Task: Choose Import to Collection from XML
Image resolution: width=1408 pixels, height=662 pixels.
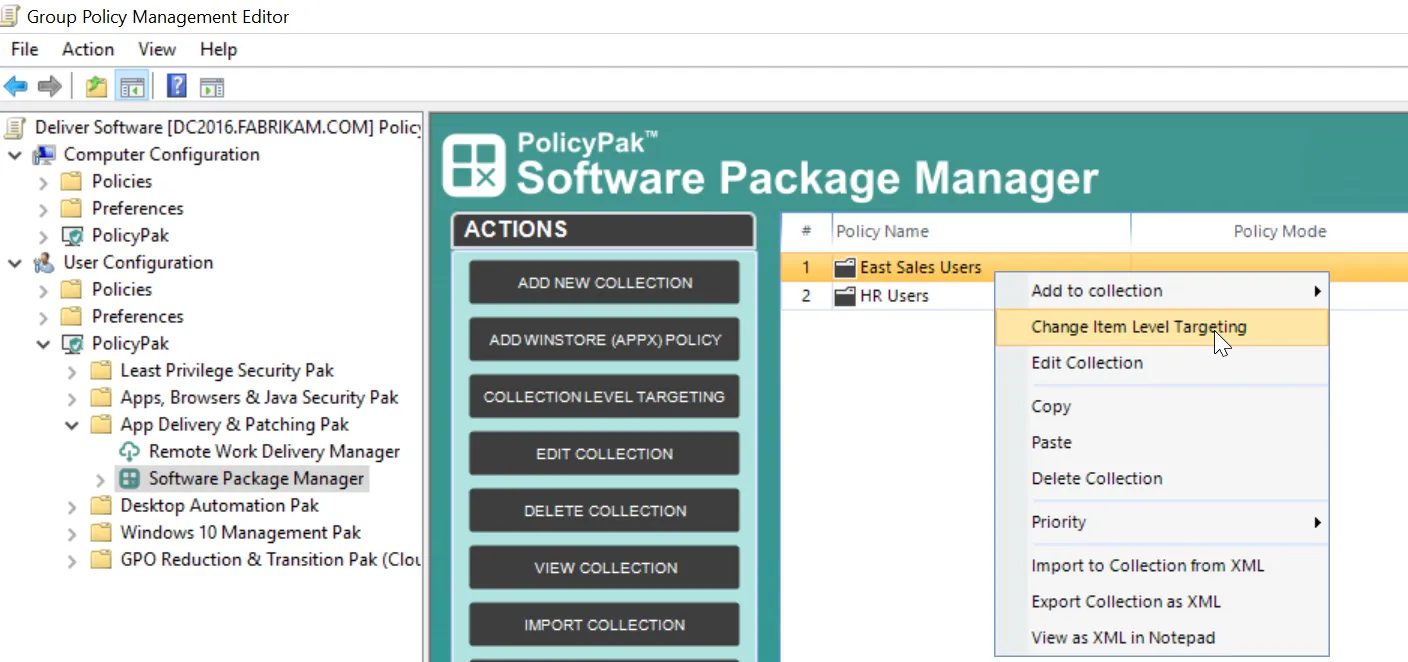Action: 1162,566
